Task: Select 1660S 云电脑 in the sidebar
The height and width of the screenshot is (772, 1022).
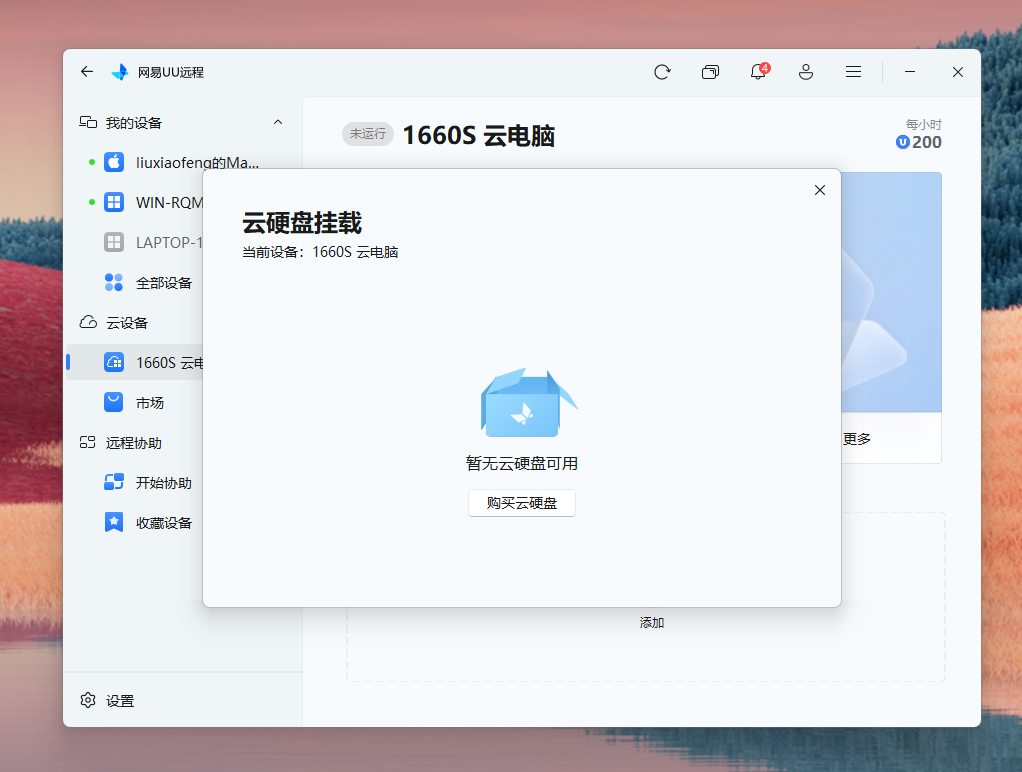Action: [135, 362]
